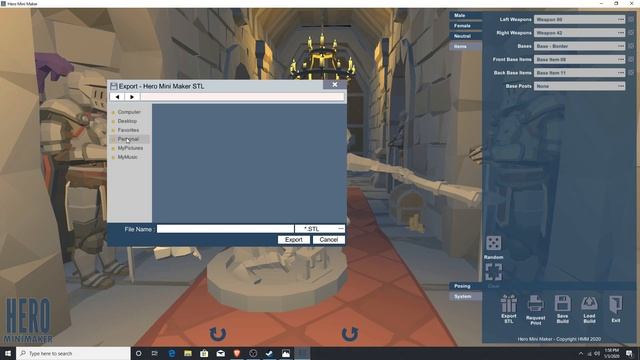
Task: Switch to the Male tab
Action: tap(465, 15)
